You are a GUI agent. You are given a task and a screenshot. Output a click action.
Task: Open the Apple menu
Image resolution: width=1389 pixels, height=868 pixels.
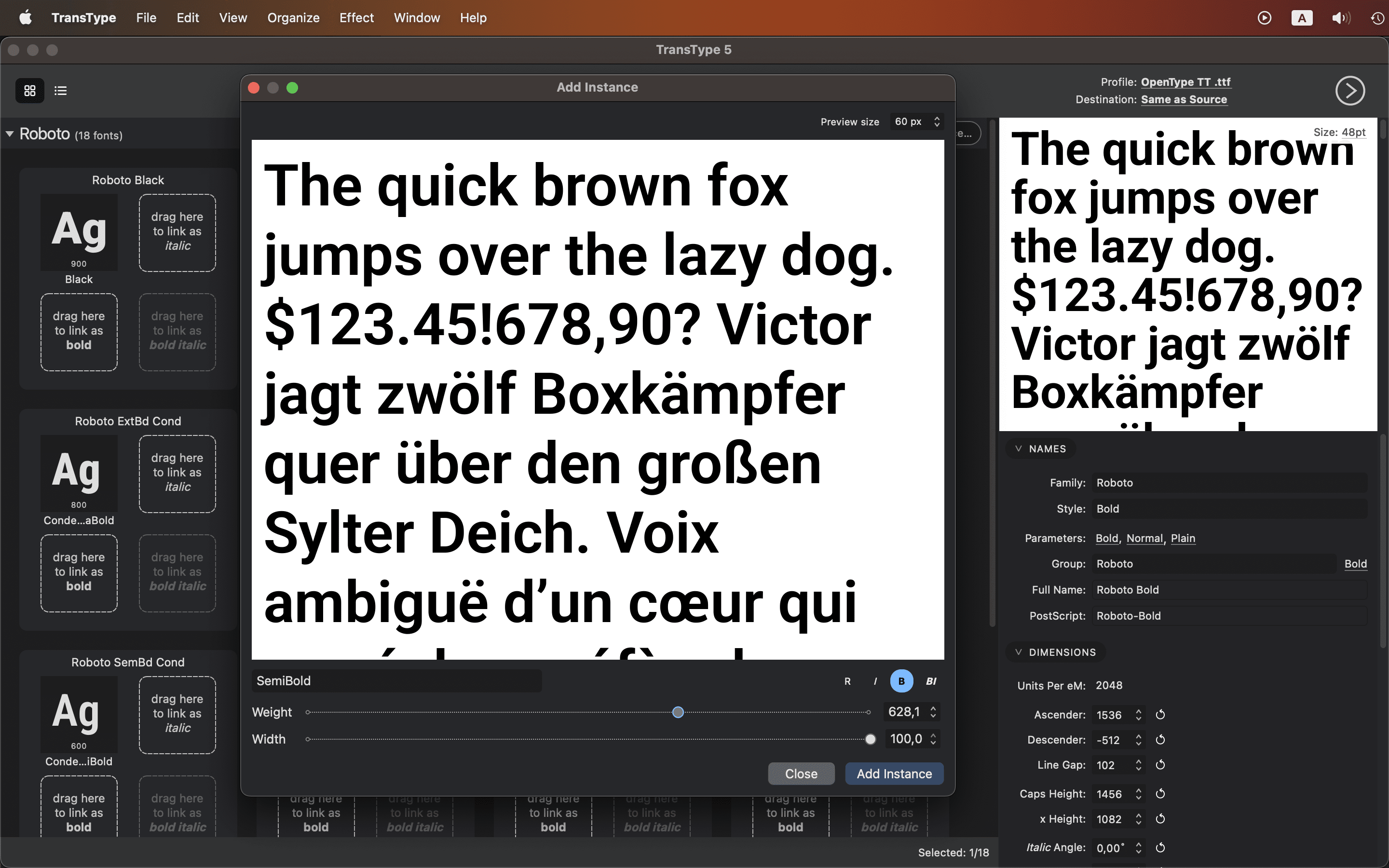coord(25,18)
